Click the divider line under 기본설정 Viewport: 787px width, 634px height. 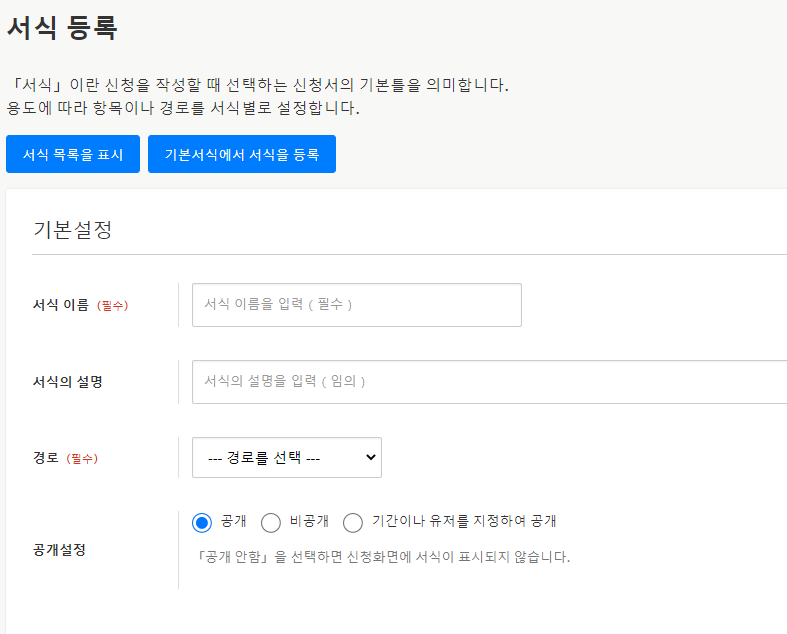(400, 254)
